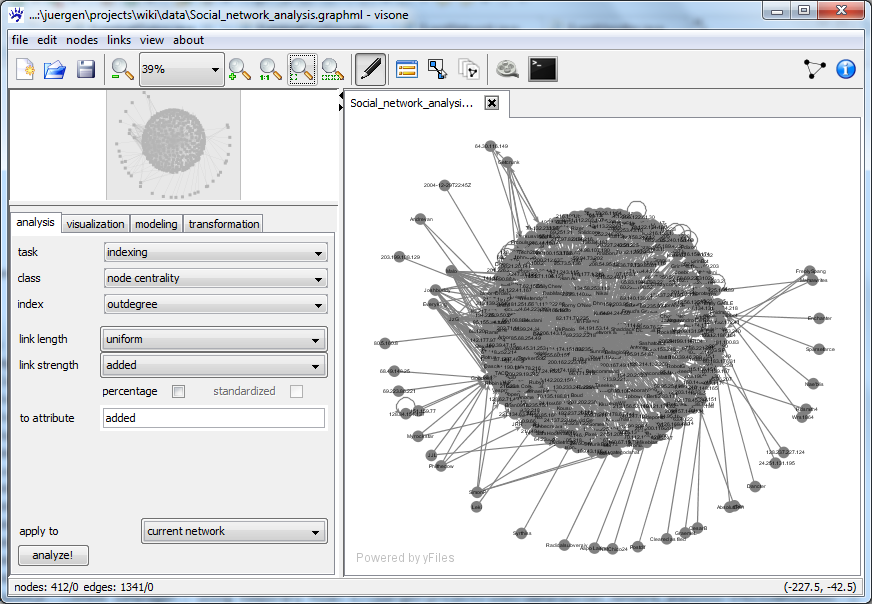Click the save floppy disk icon
The width and height of the screenshot is (872, 604).
coord(86,70)
